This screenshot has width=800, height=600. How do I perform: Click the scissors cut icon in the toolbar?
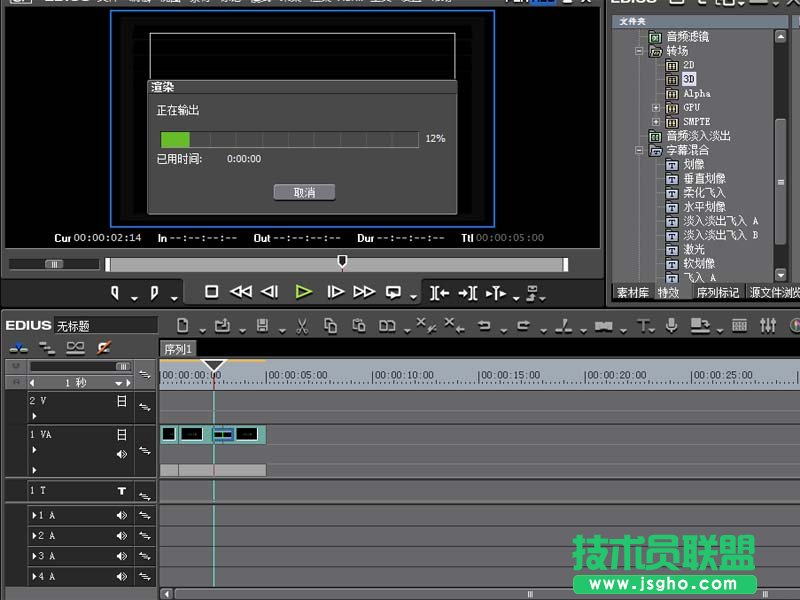click(302, 325)
